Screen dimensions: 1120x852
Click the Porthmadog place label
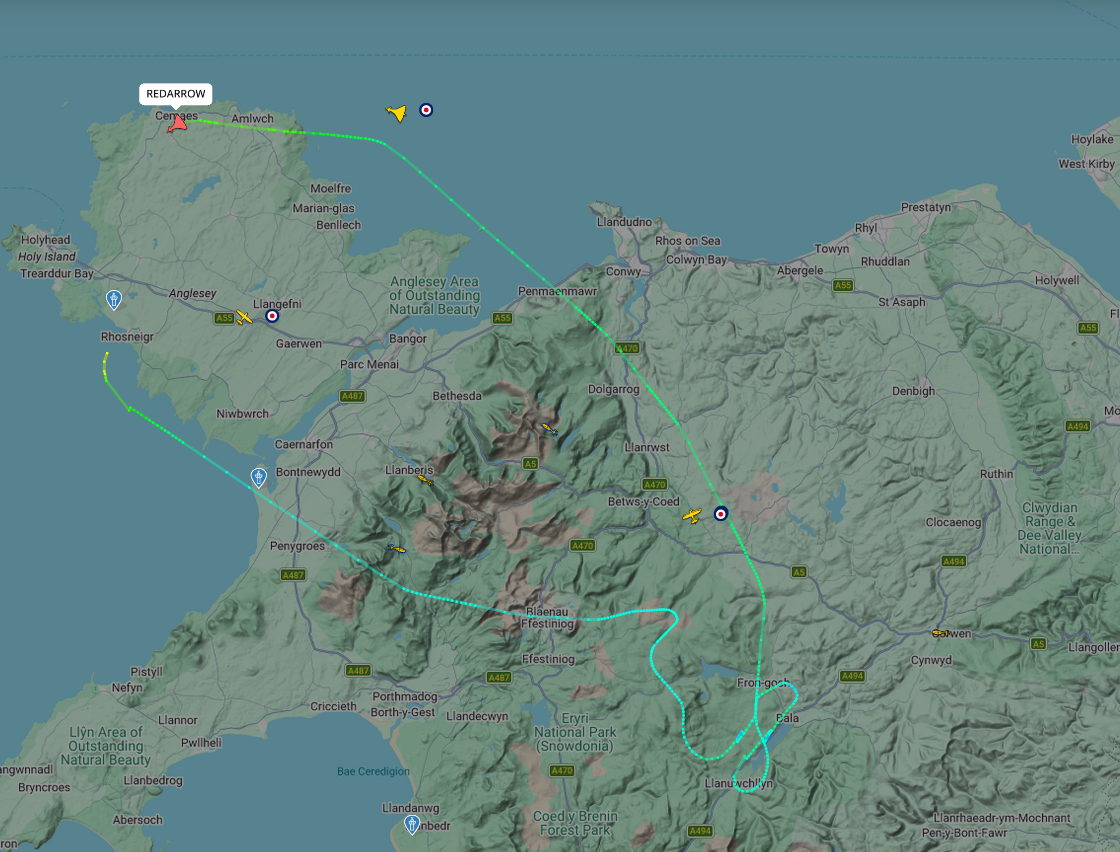click(404, 696)
